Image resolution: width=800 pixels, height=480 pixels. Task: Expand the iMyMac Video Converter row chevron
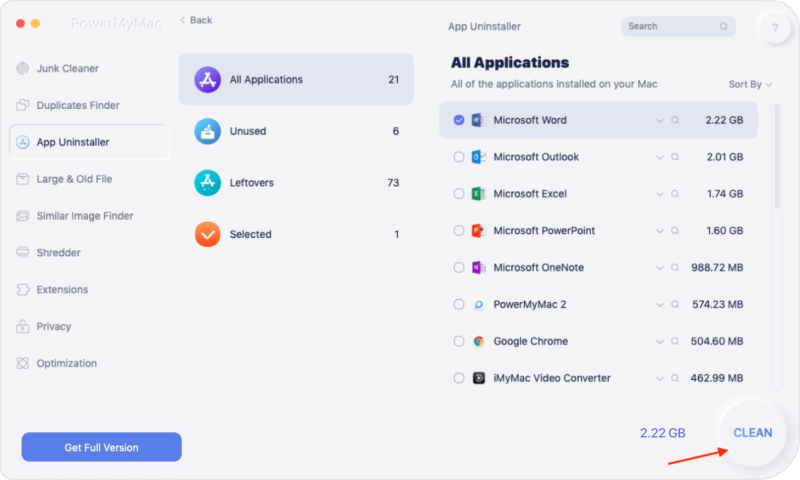click(660, 378)
